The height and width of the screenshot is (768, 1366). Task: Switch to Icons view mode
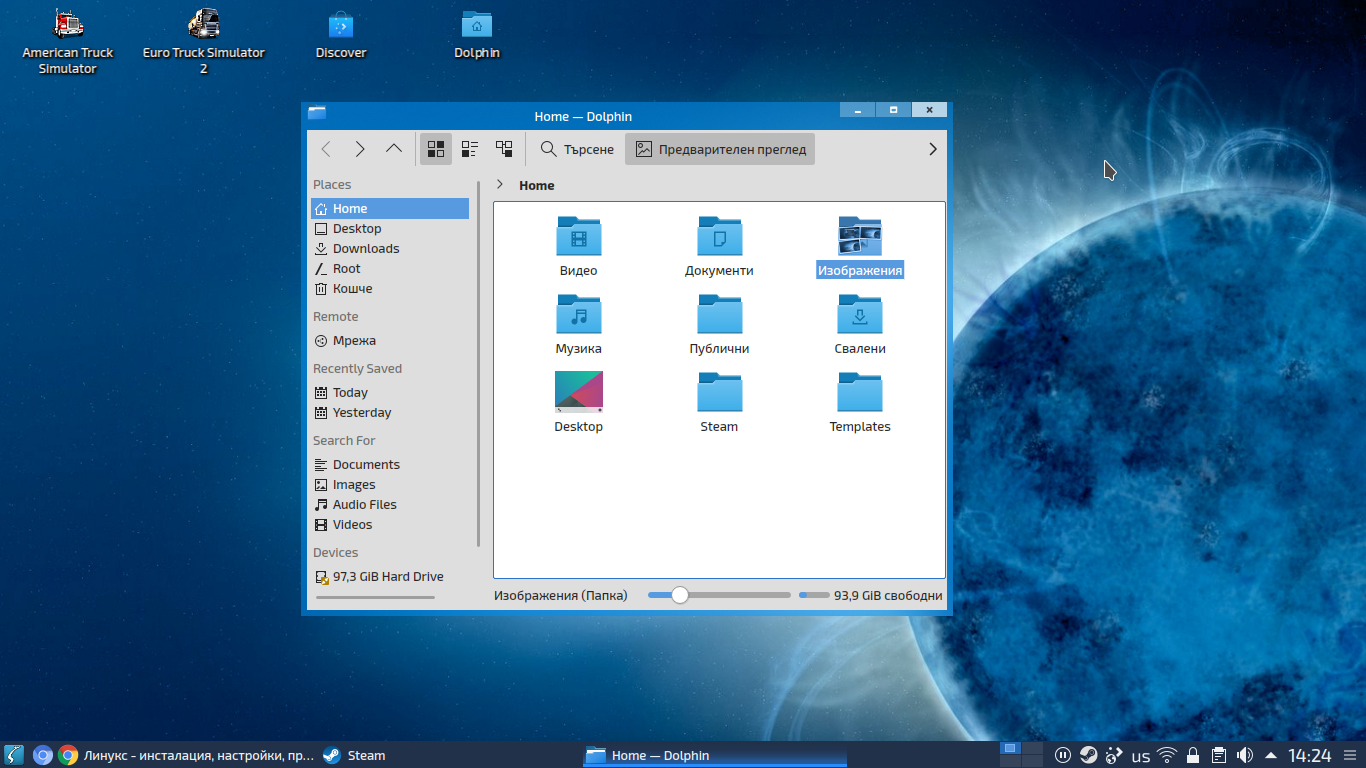click(436, 149)
